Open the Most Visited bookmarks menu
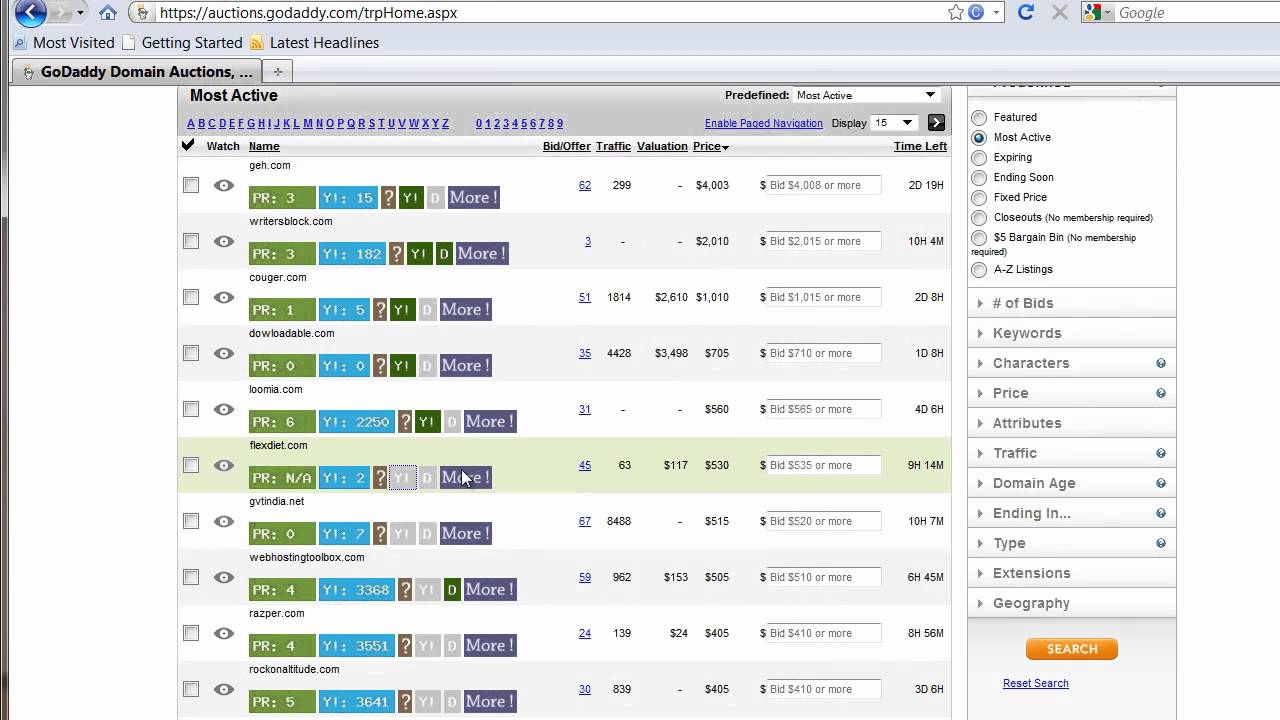 pos(65,42)
